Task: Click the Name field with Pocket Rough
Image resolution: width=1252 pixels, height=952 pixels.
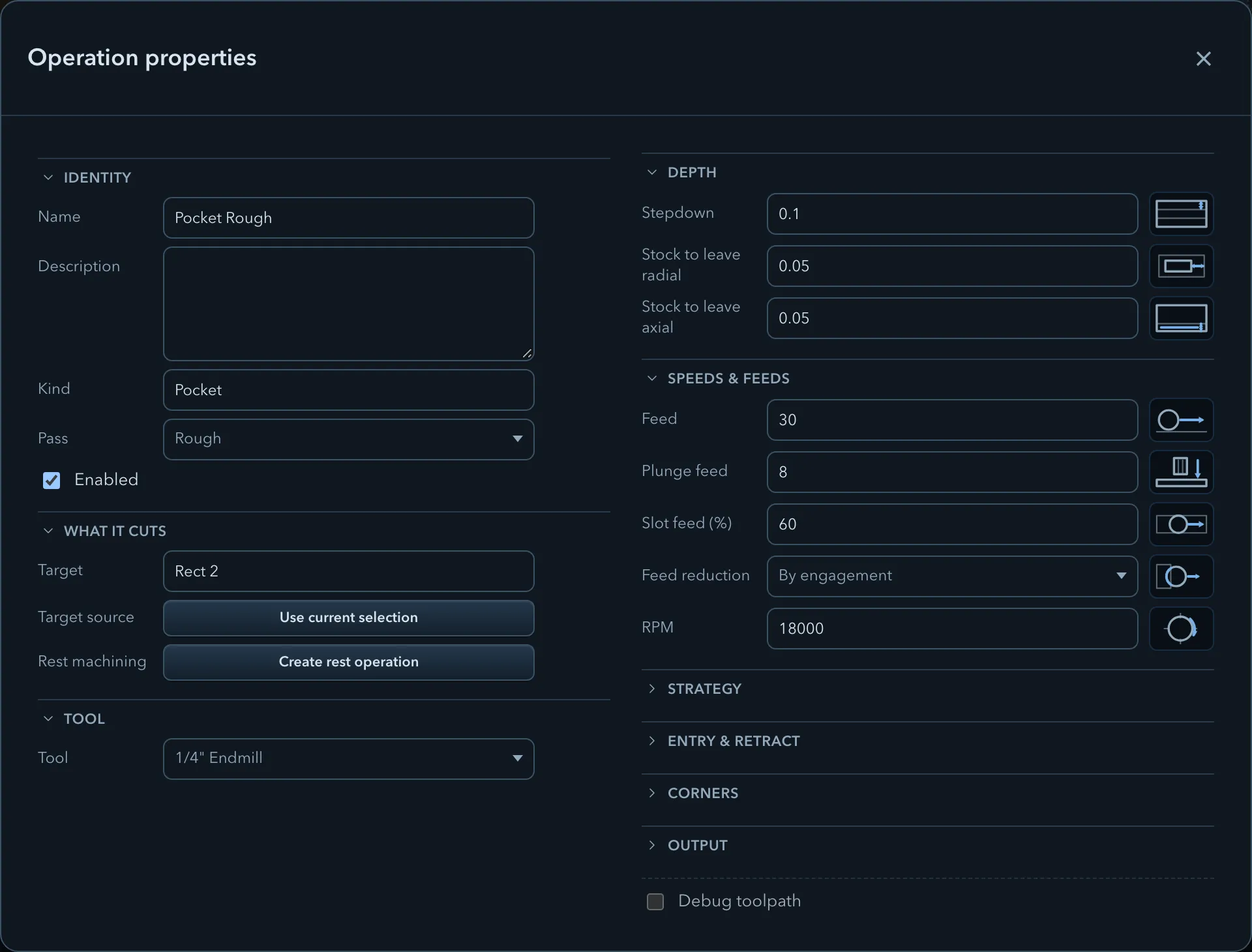Action: [349, 218]
